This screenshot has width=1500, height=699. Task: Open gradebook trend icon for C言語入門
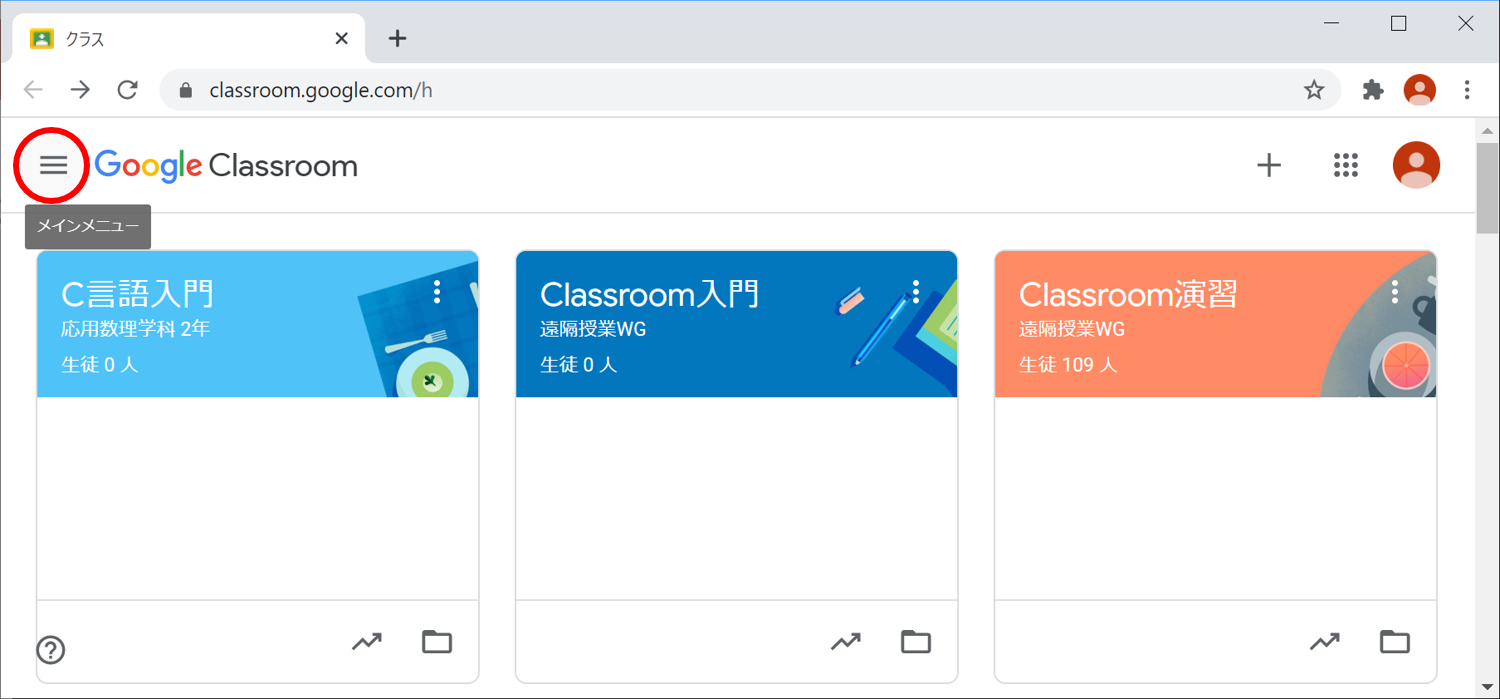pos(367,641)
